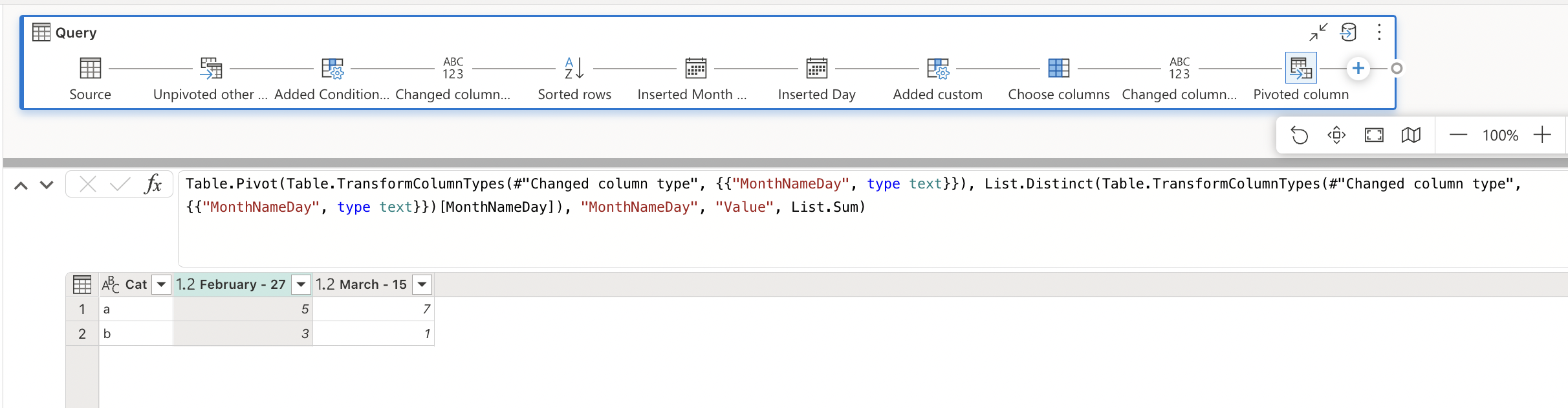The image size is (1568, 408).
Task: Change the March - 15 column data type
Action: click(x=325, y=284)
